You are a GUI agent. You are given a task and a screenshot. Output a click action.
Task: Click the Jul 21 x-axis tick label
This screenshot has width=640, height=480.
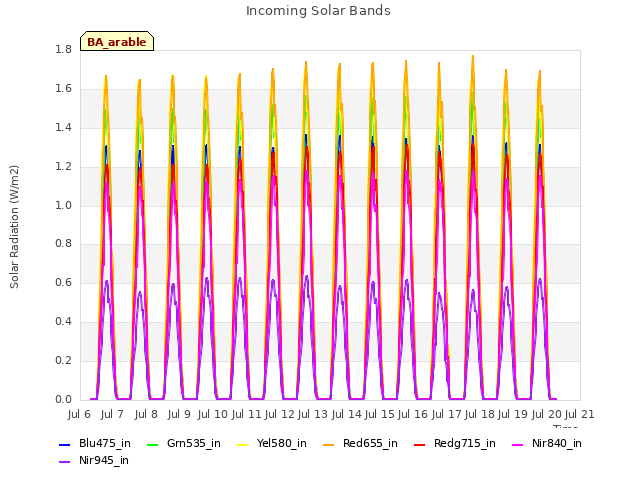[579, 414]
